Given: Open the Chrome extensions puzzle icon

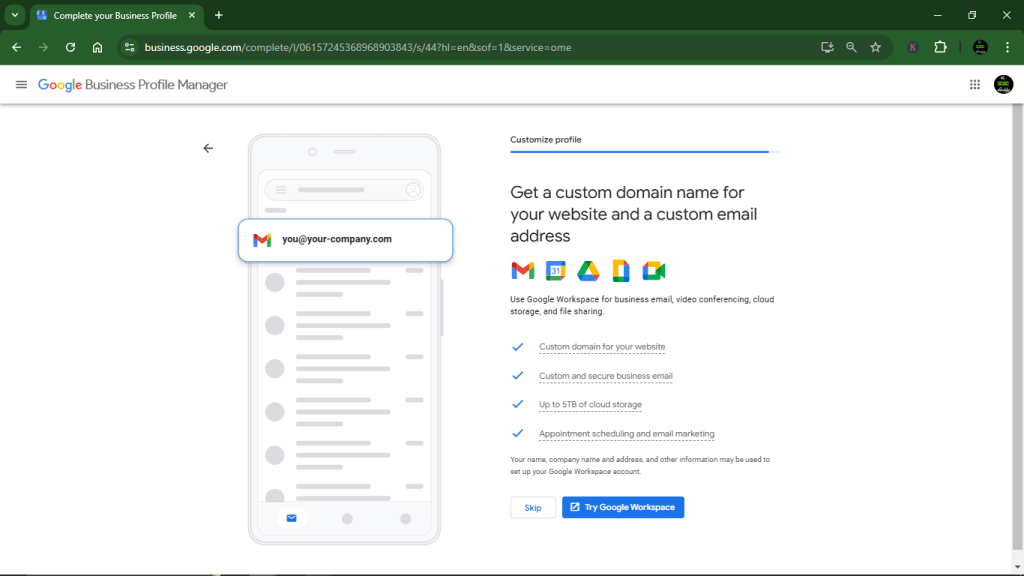Looking at the screenshot, I should pyautogui.click(x=938, y=46).
